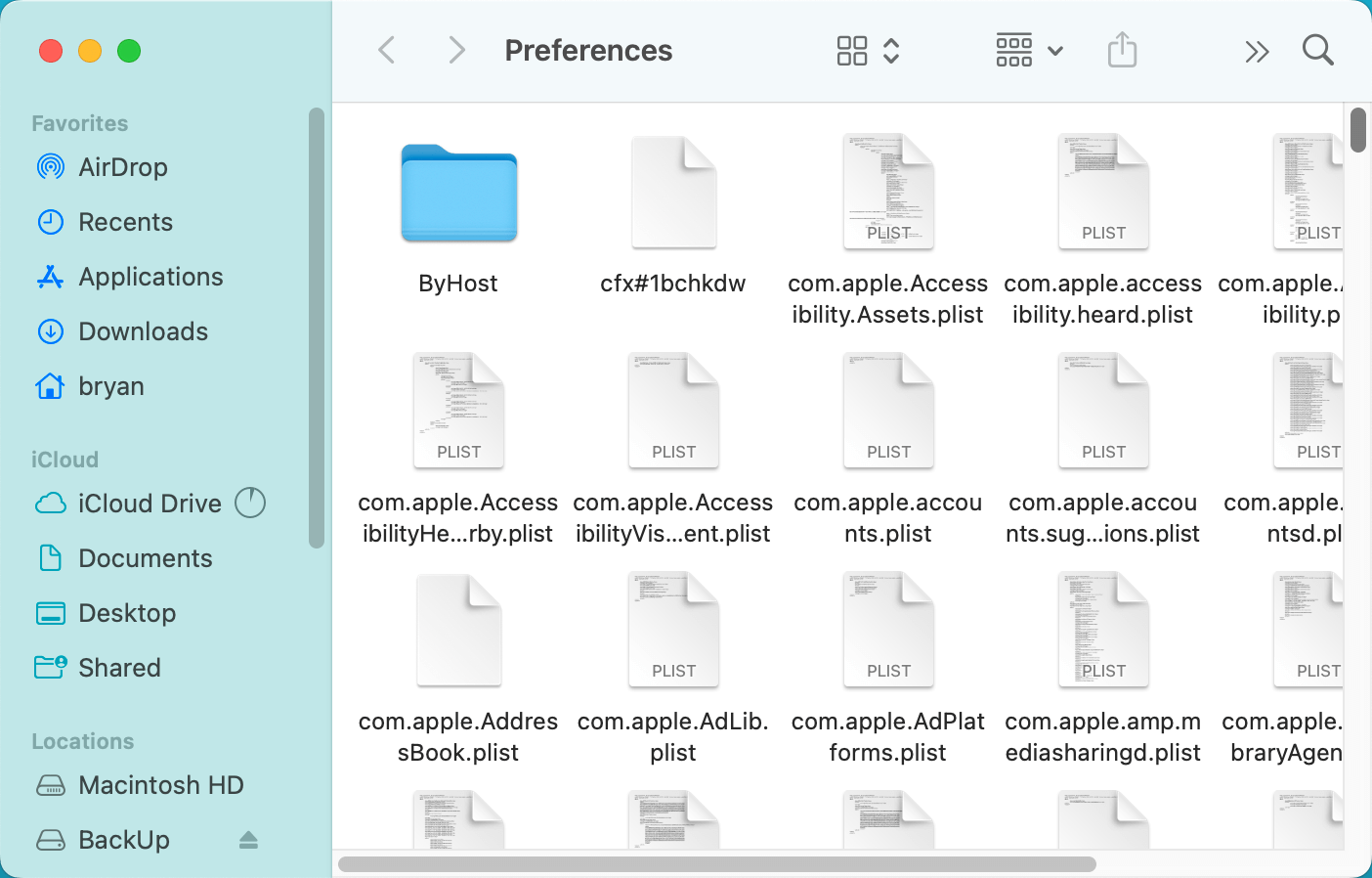
Task: Click the vertical scrollbar thumb
Action: click(1357, 131)
